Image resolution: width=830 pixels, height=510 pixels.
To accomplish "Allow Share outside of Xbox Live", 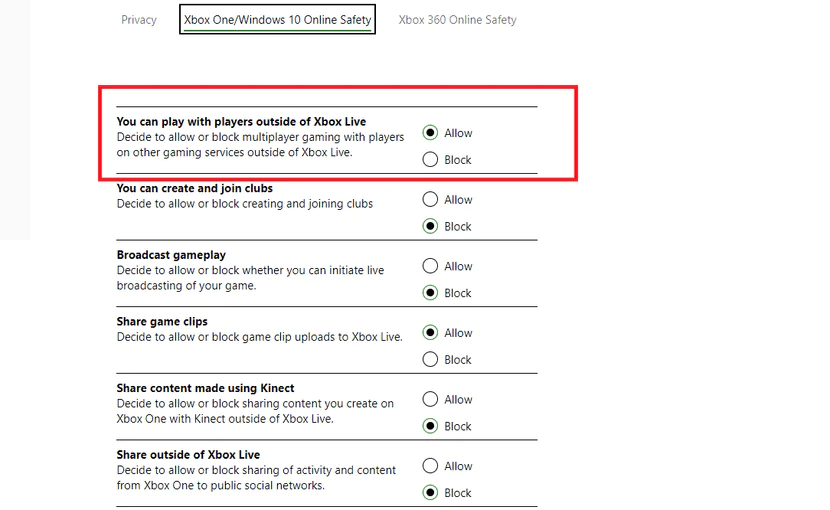I will [431, 466].
